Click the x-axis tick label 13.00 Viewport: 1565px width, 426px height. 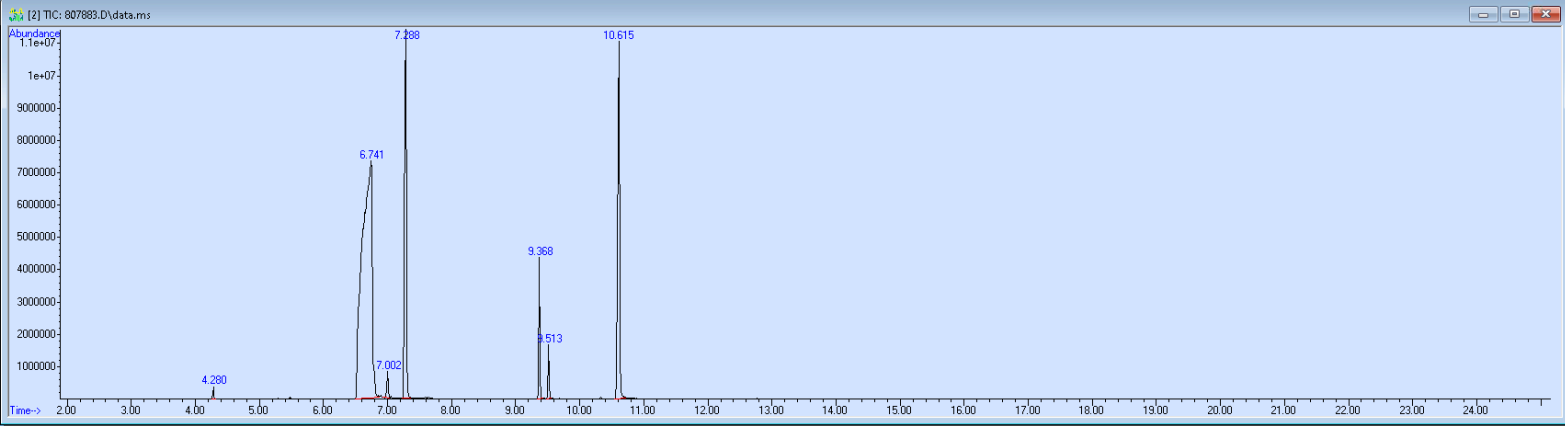pyautogui.click(x=771, y=410)
